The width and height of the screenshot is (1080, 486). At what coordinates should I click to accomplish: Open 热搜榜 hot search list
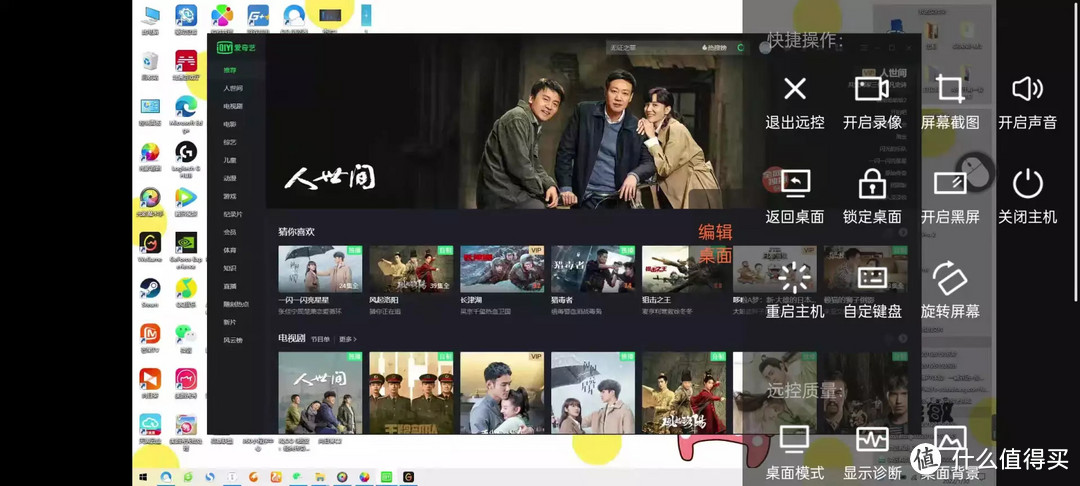point(714,48)
